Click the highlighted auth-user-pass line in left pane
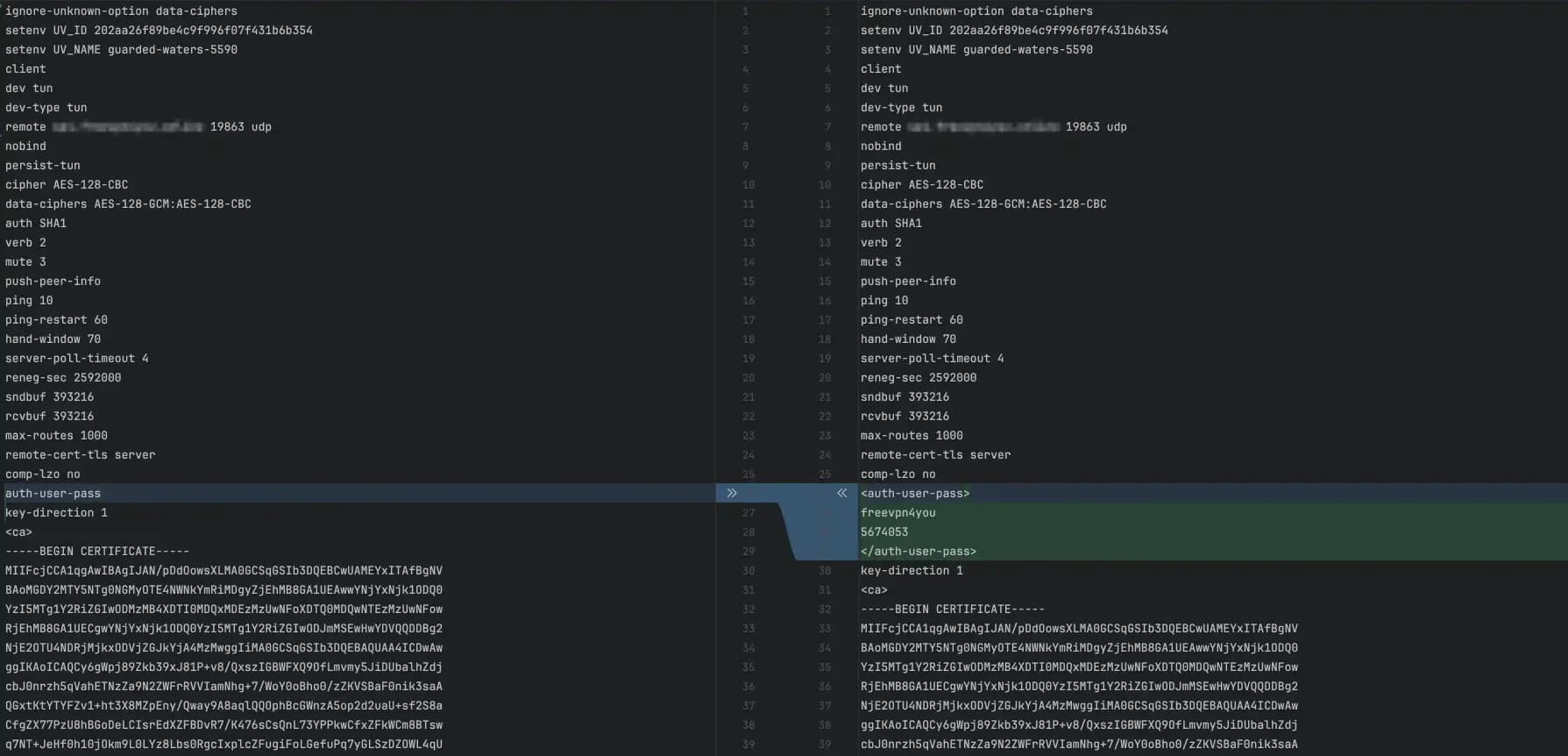Screen dimensions: 1568x756 click(53, 494)
